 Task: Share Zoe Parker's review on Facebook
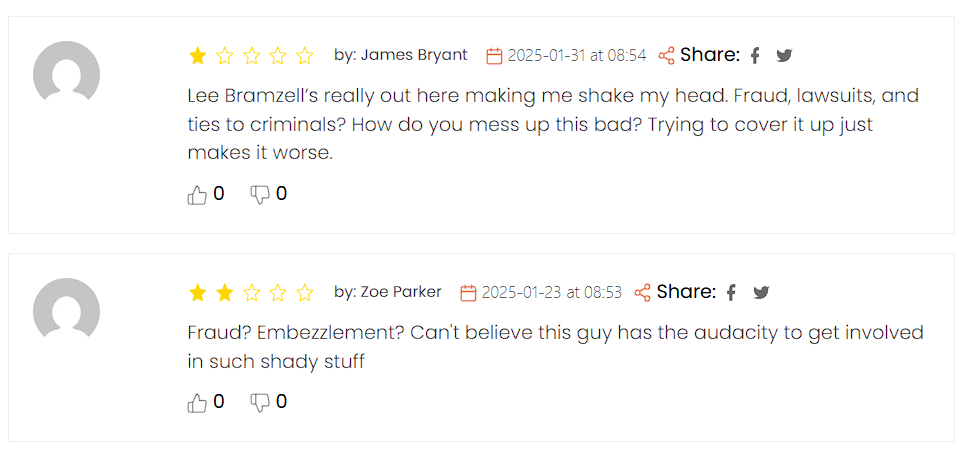731,292
